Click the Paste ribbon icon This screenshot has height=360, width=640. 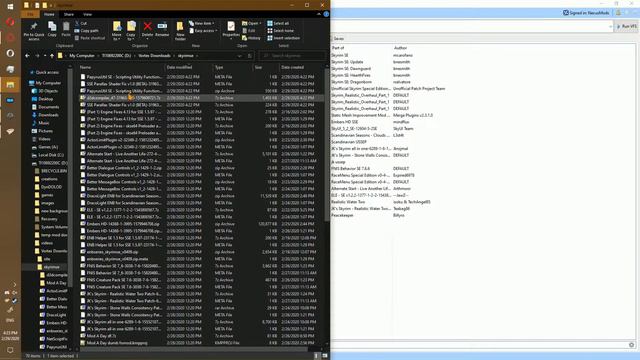tap(66, 29)
